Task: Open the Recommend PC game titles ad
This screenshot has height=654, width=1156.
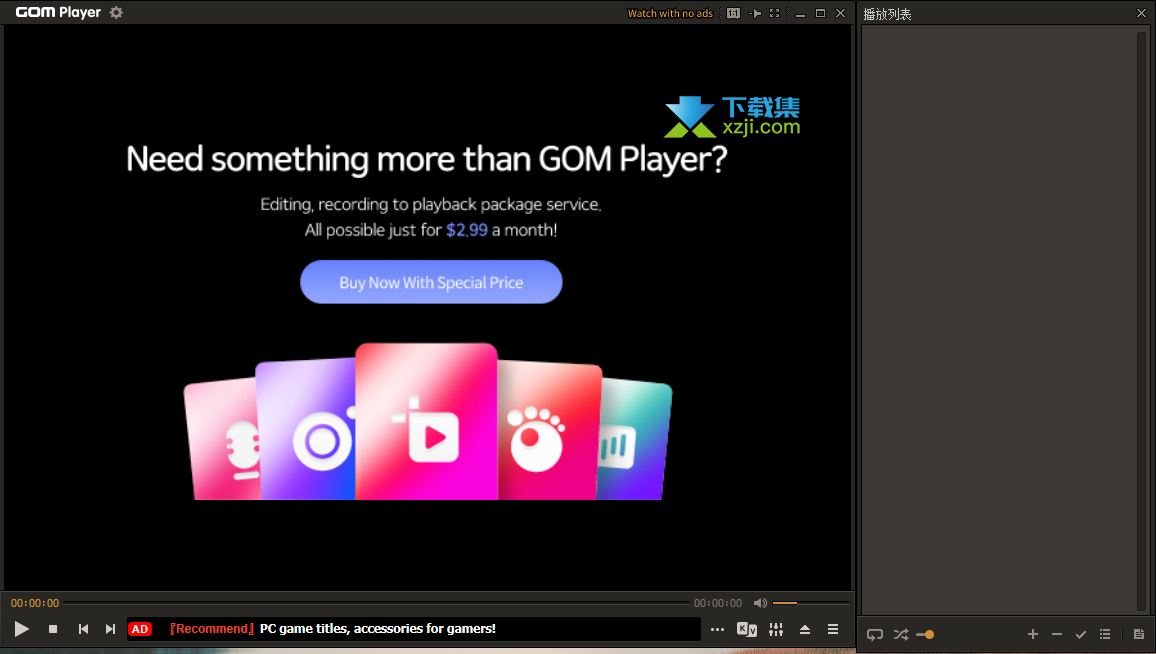Action: [332, 629]
